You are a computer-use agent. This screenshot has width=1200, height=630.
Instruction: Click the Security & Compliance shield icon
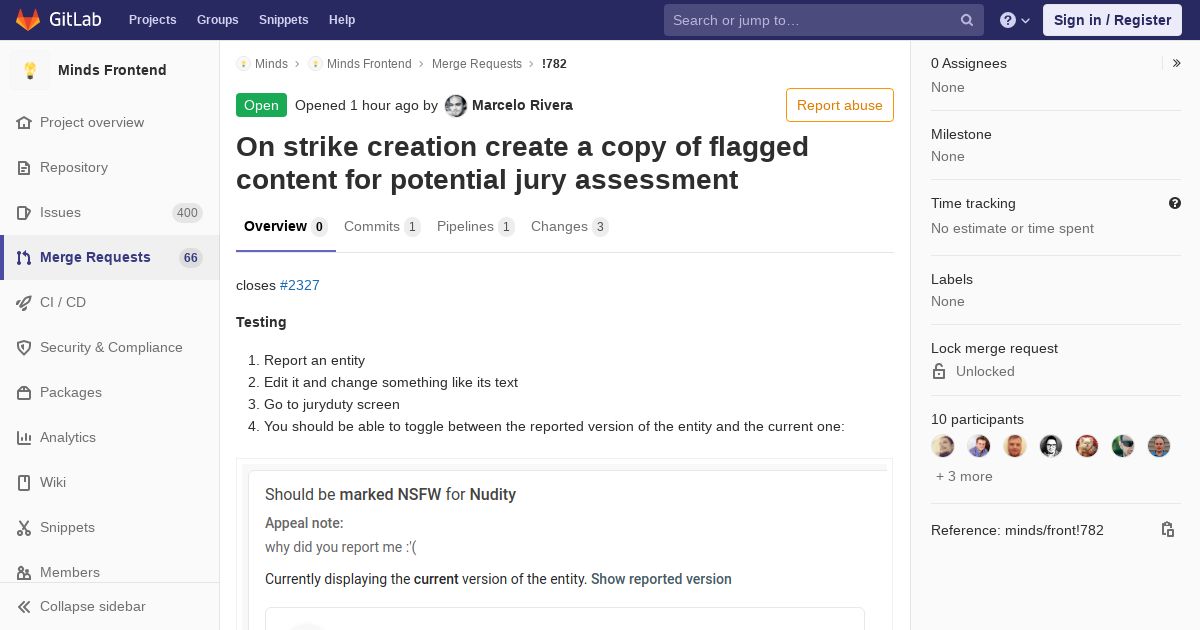tap(24, 347)
